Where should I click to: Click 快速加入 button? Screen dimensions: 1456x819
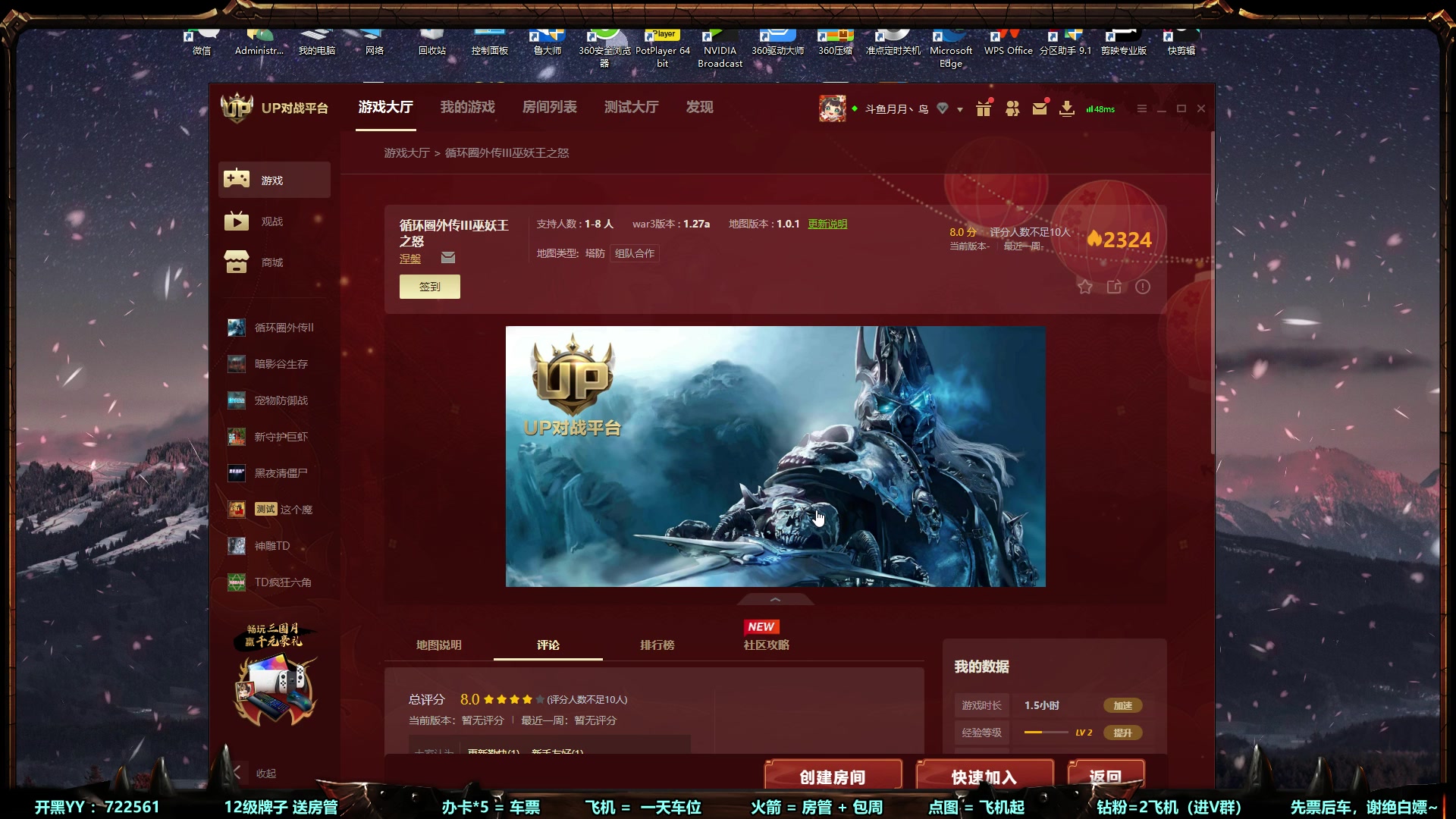tap(984, 776)
